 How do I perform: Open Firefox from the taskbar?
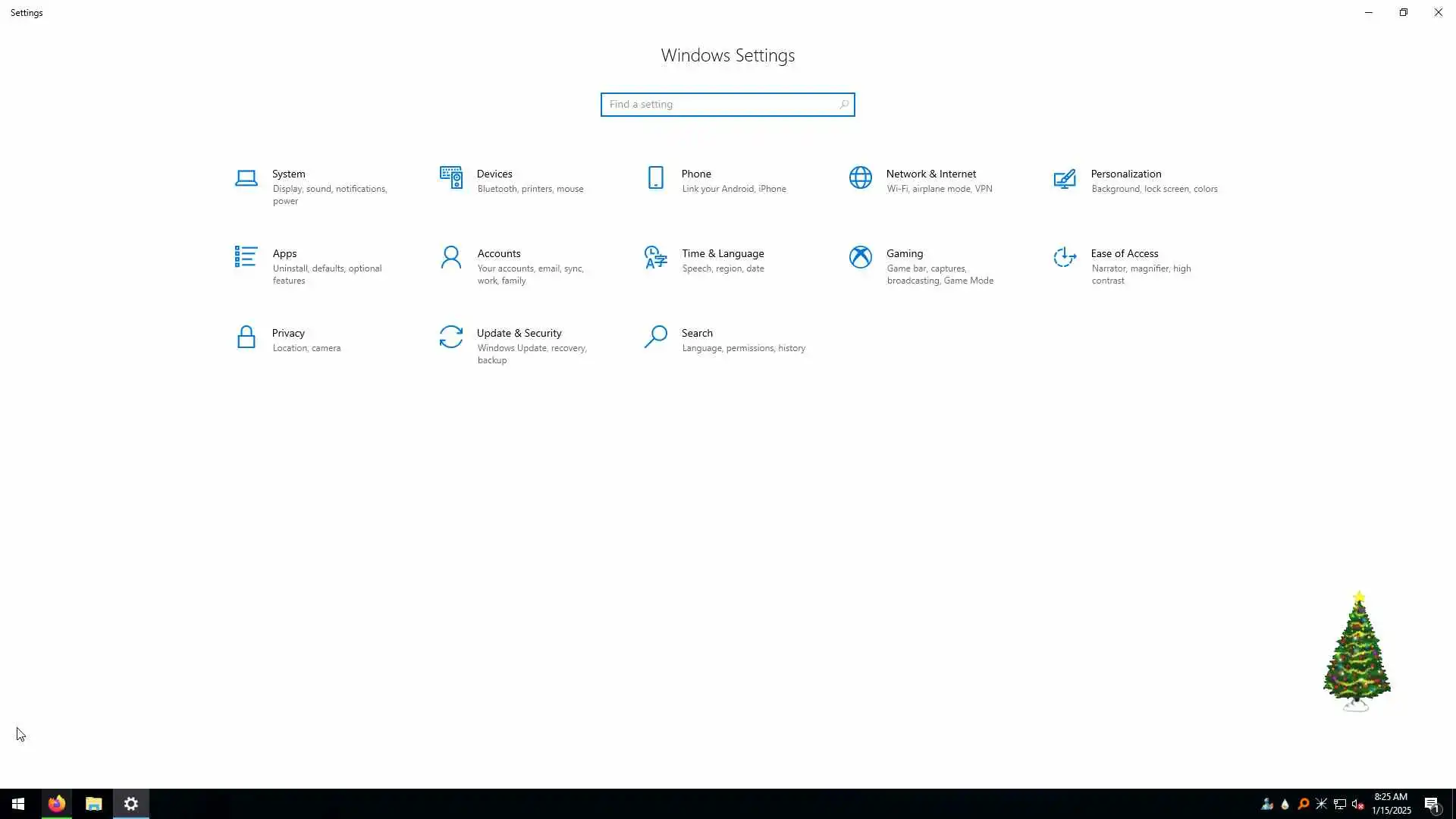point(57,804)
